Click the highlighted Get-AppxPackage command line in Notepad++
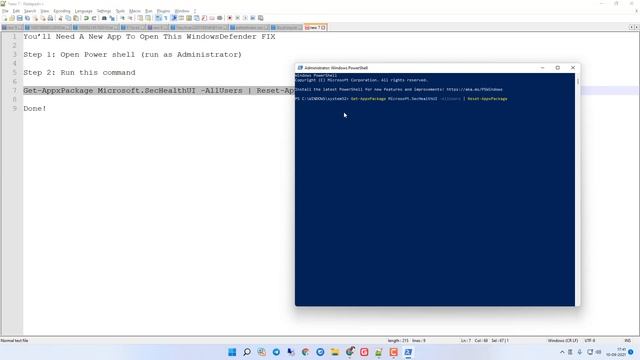 (x=159, y=91)
